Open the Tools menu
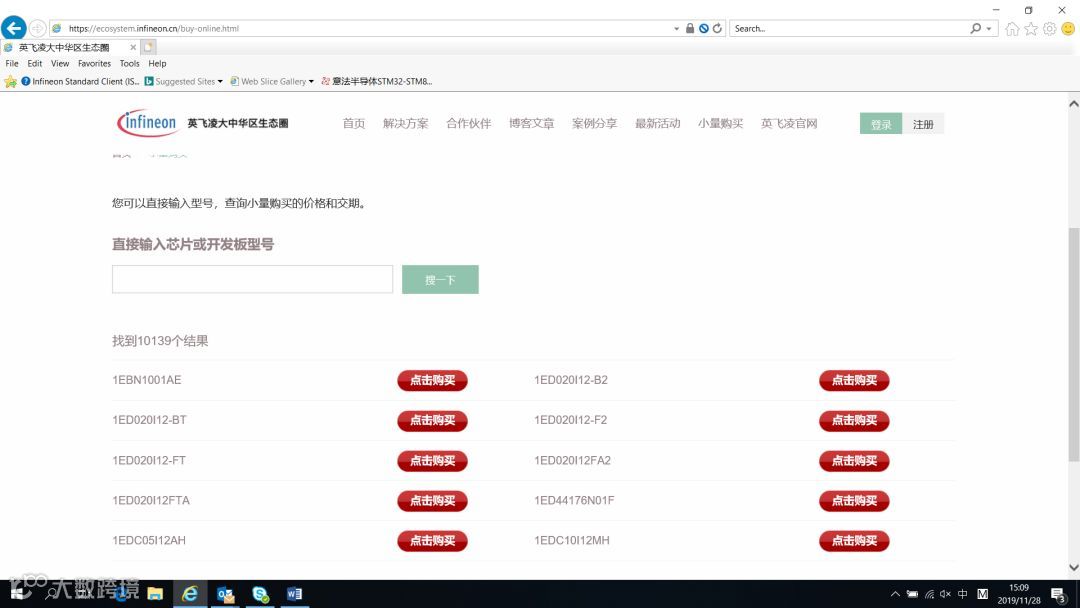 [x=129, y=63]
